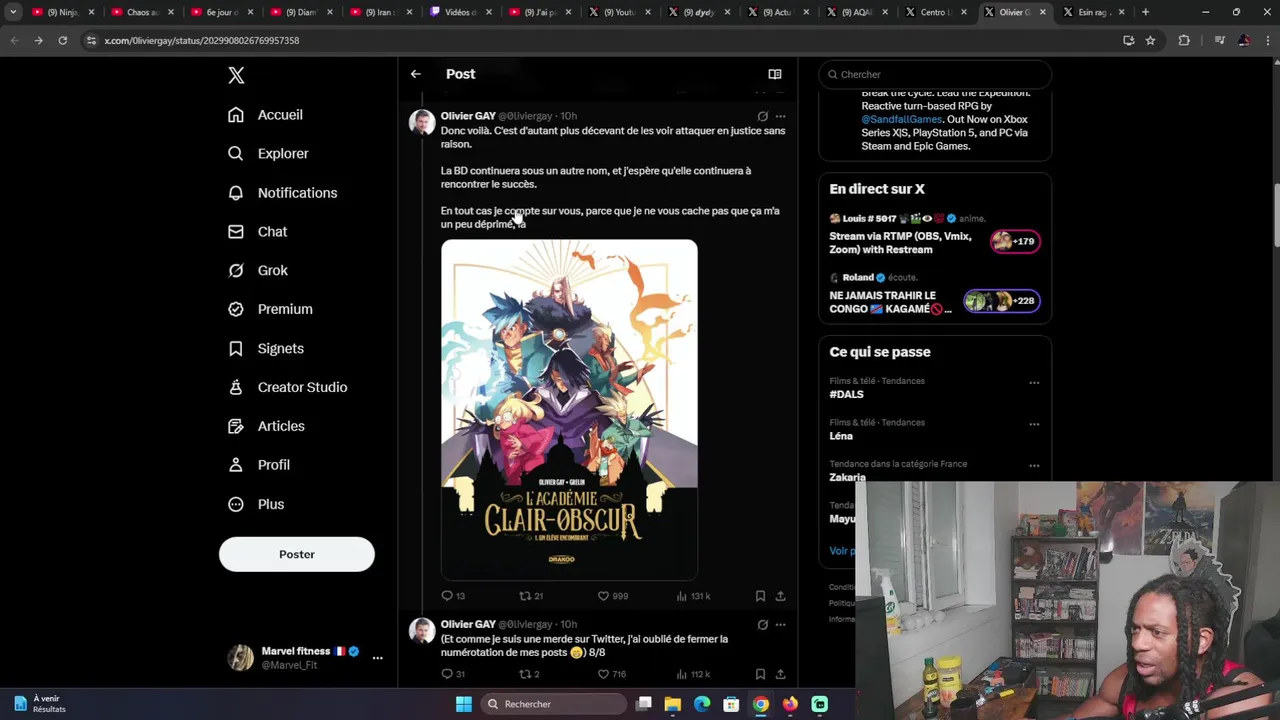Open the À venir Résultats widget
Screen dimensions: 1280x720
[40, 704]
